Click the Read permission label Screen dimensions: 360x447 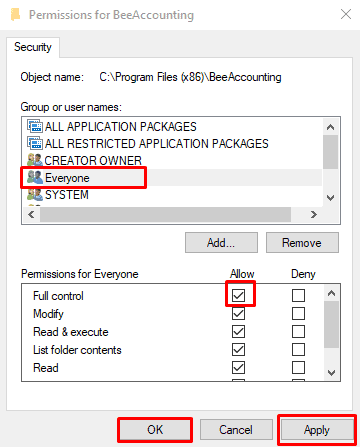46,368
